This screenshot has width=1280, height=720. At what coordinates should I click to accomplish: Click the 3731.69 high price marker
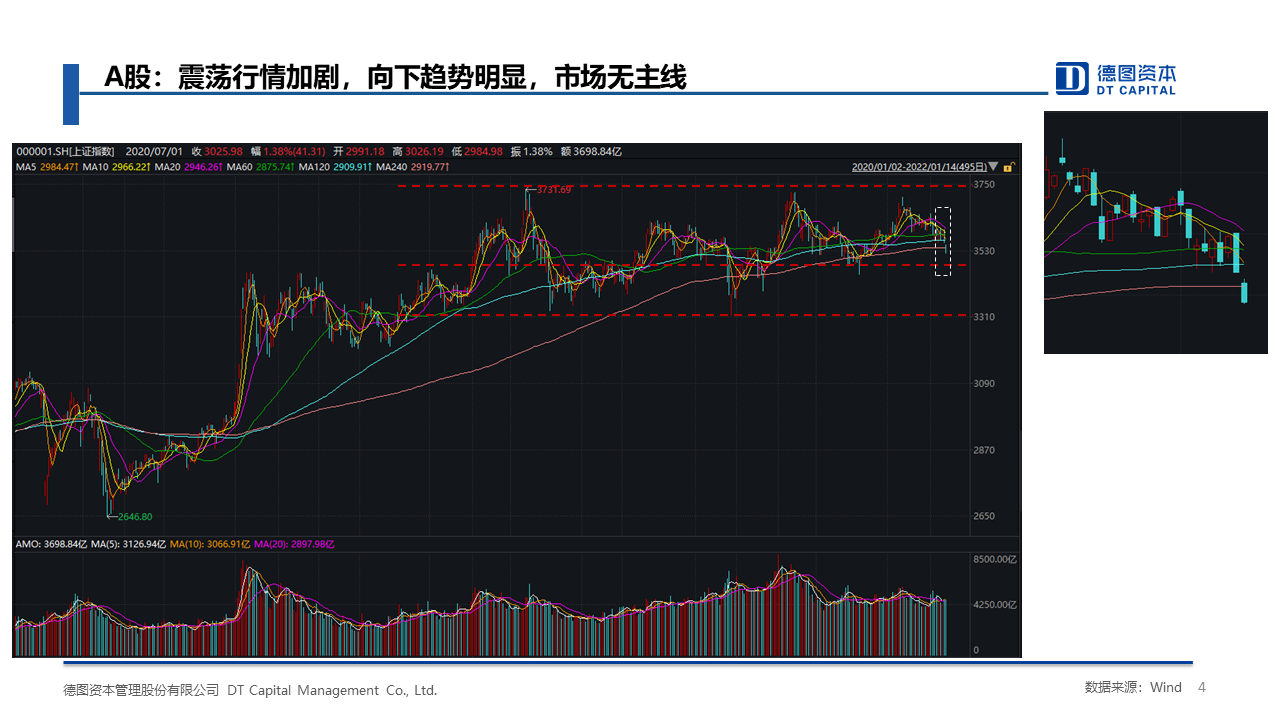[553, 189]
